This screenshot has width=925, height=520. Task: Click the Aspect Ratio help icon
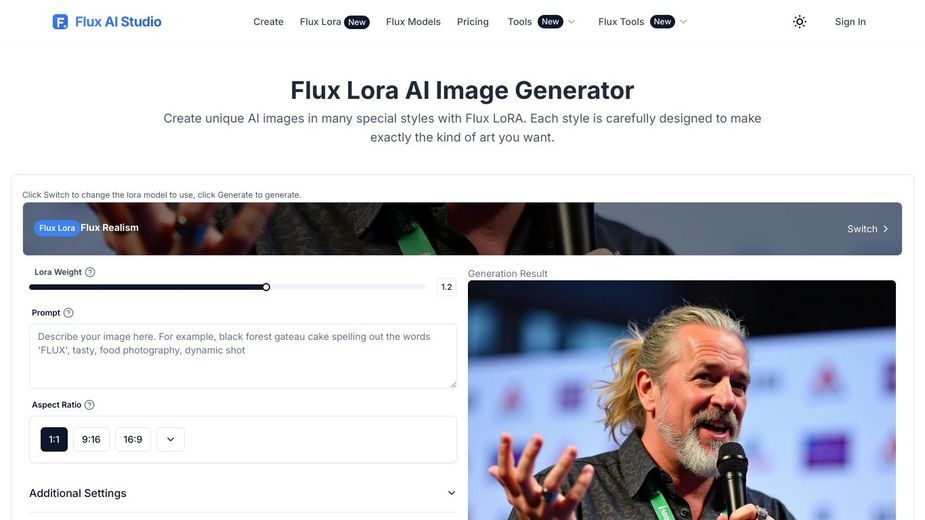pyautogui.click(x=89, y=405)
